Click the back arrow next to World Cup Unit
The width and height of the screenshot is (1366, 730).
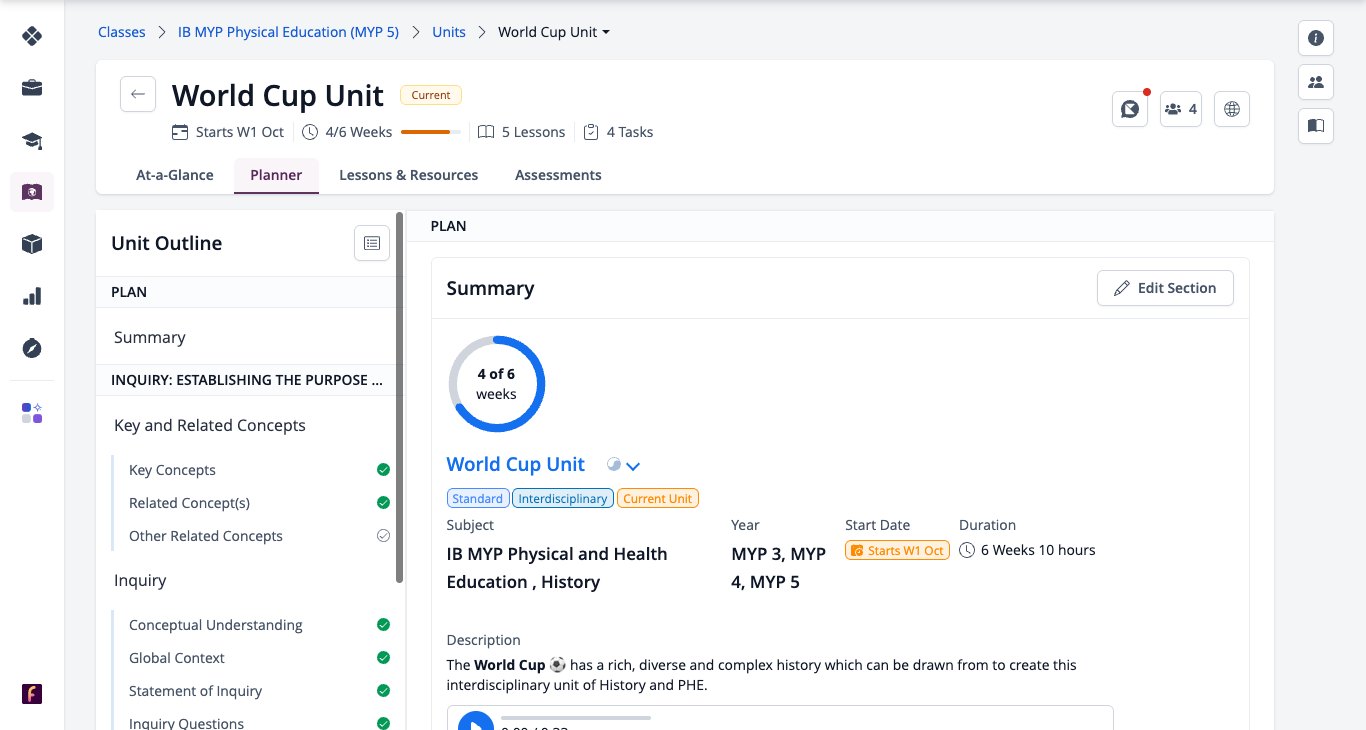(138, 94)
